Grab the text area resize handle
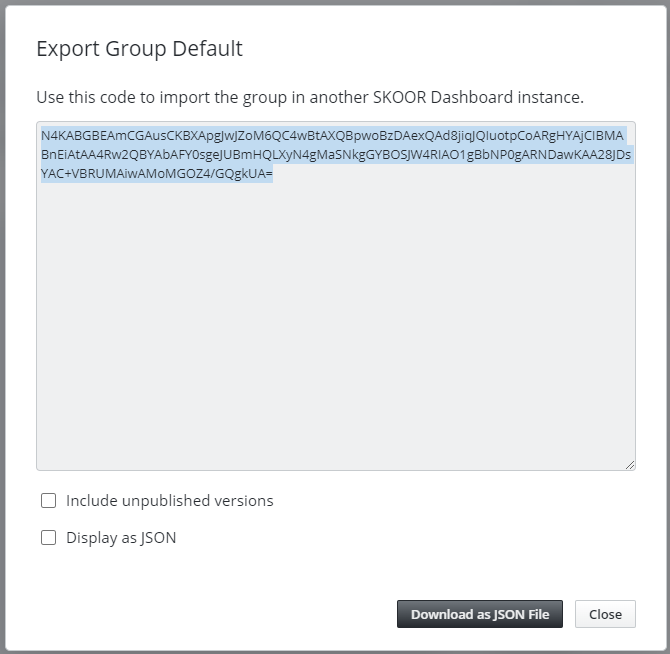 click(630, 465)
